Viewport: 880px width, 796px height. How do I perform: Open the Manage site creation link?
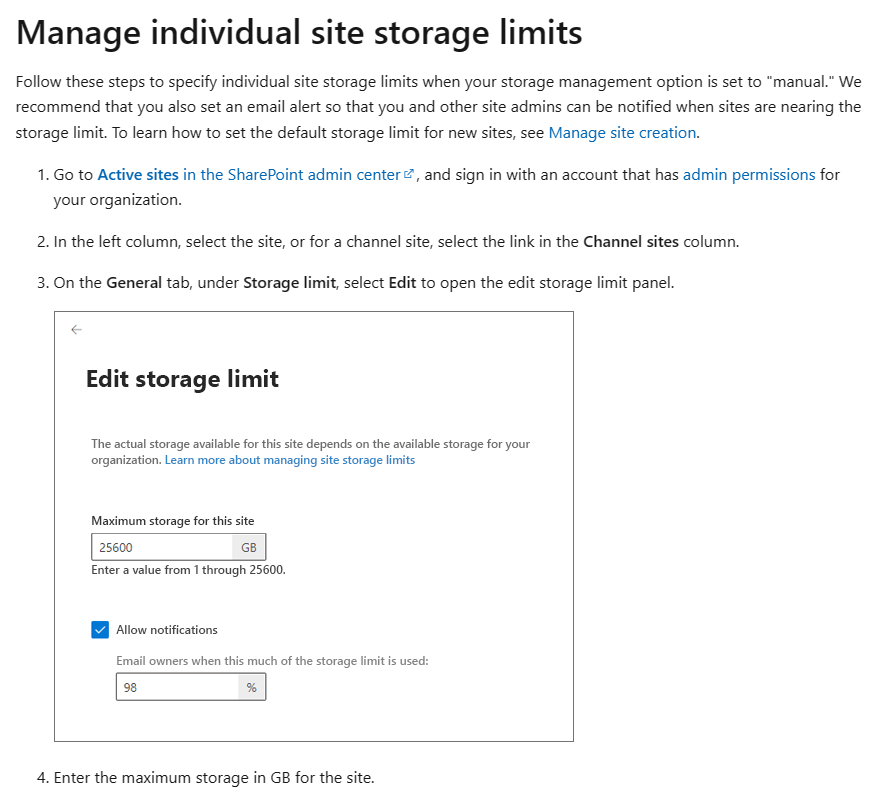(x=622, y=132)
